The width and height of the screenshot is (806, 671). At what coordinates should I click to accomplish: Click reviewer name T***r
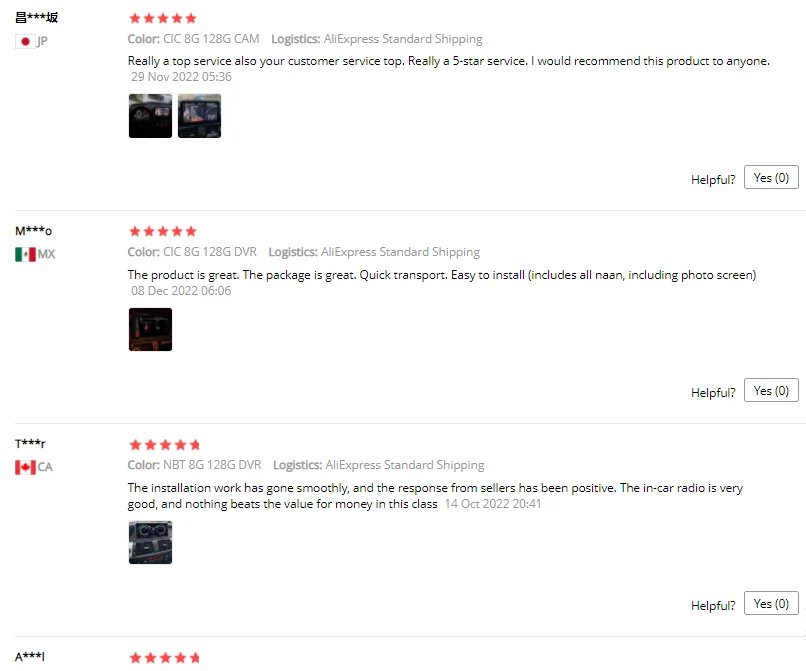30,444
